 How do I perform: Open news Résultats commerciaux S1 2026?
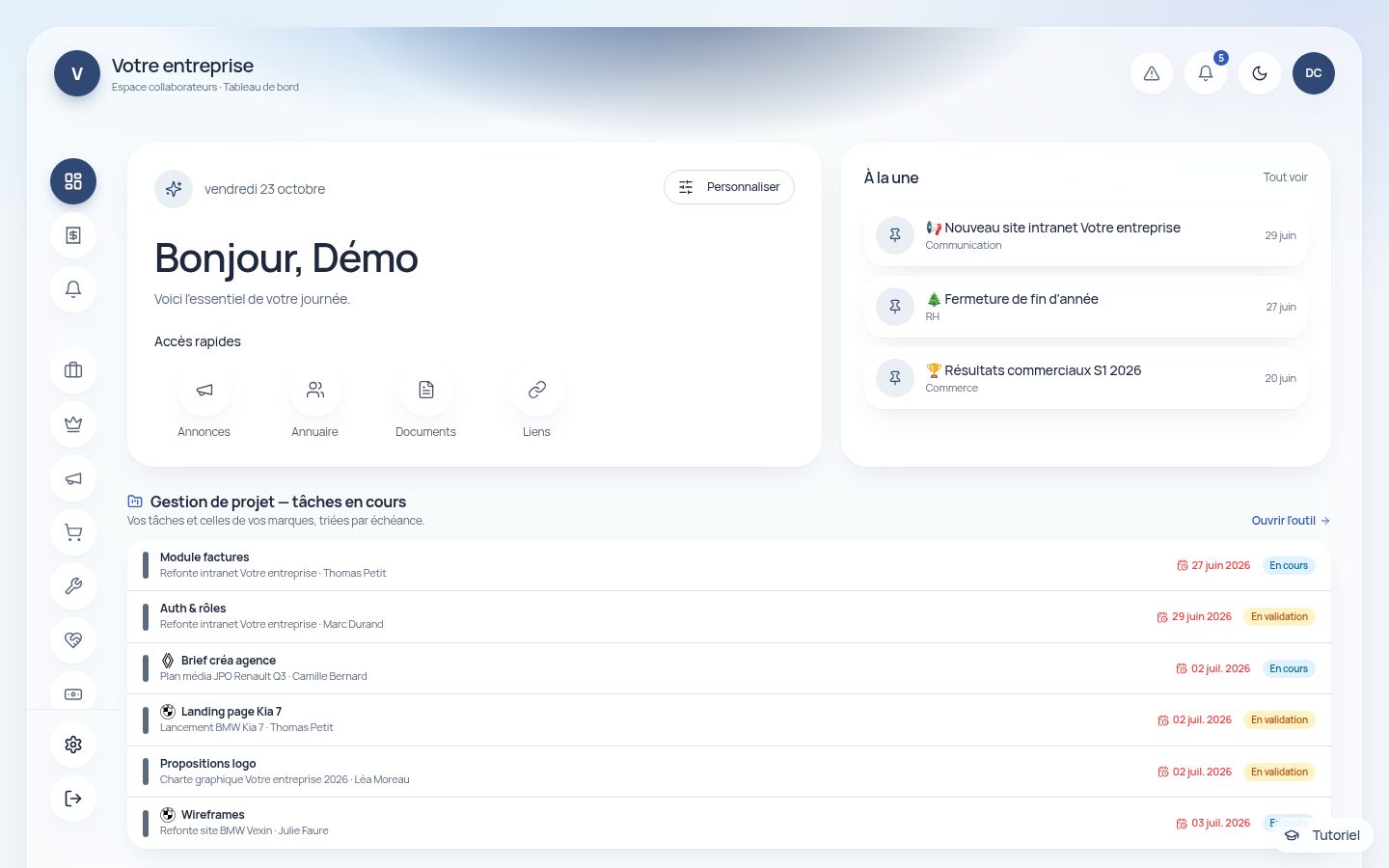tap(1086, 378)
